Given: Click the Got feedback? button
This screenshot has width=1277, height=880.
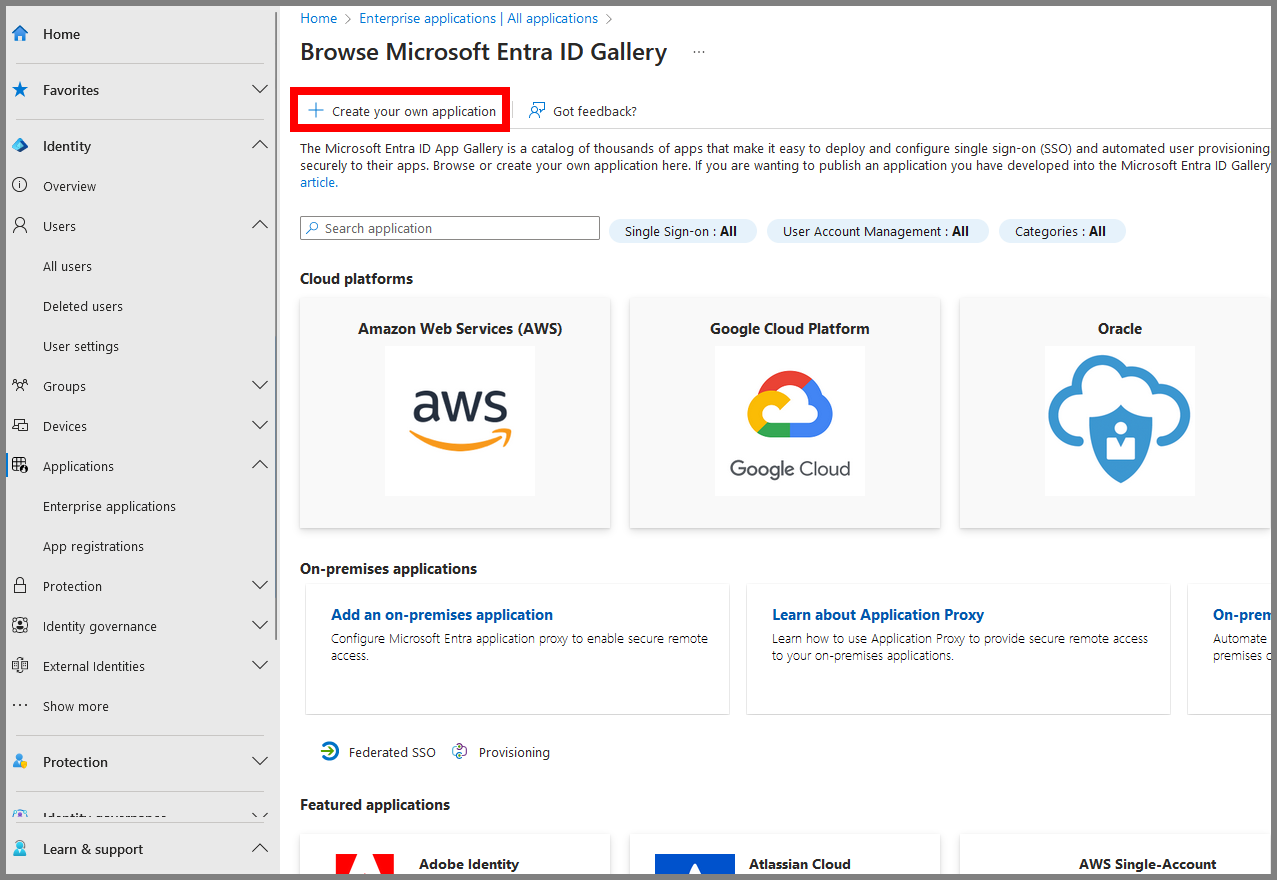Looking at the screenshot, I should pyautogui.click(x=583, y=111).
